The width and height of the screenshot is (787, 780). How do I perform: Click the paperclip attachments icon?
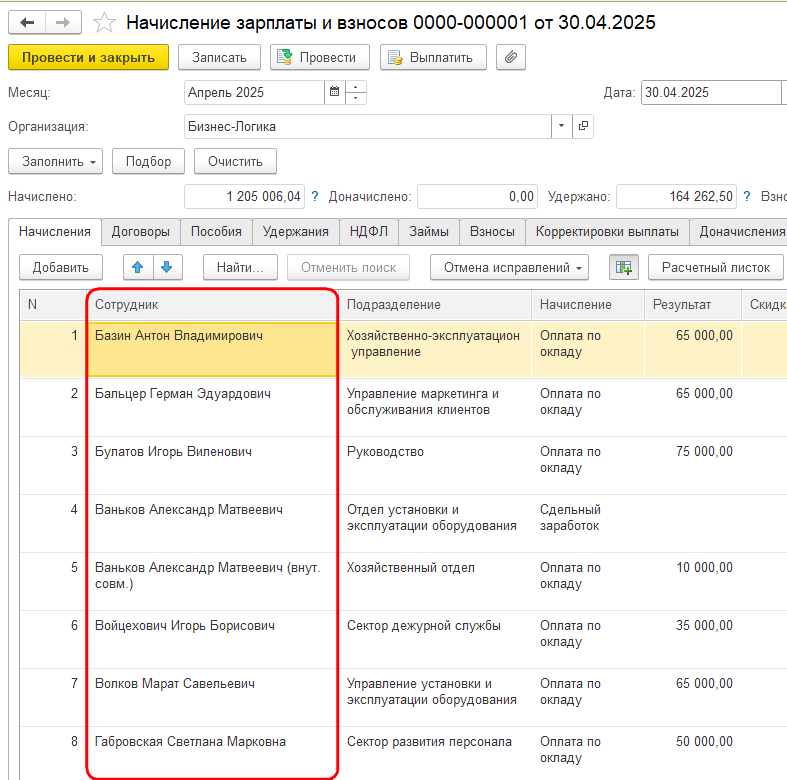510,57
